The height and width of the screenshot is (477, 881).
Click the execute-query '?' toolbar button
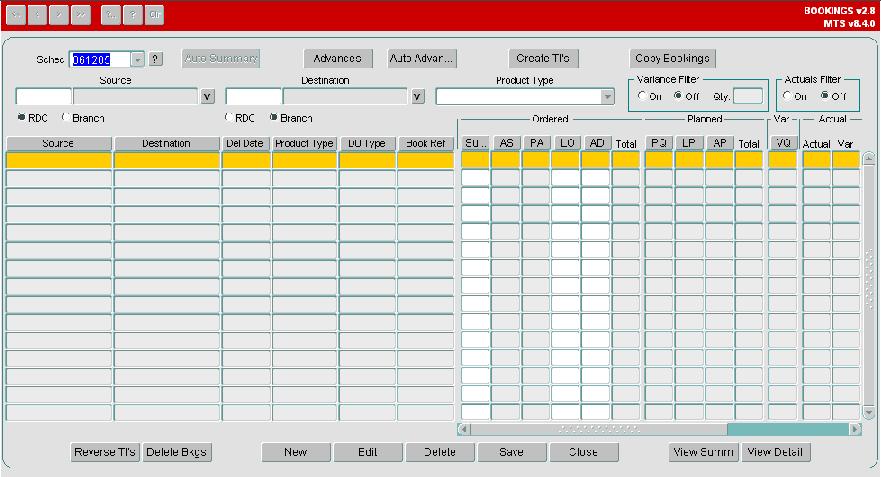pos(133,15)
